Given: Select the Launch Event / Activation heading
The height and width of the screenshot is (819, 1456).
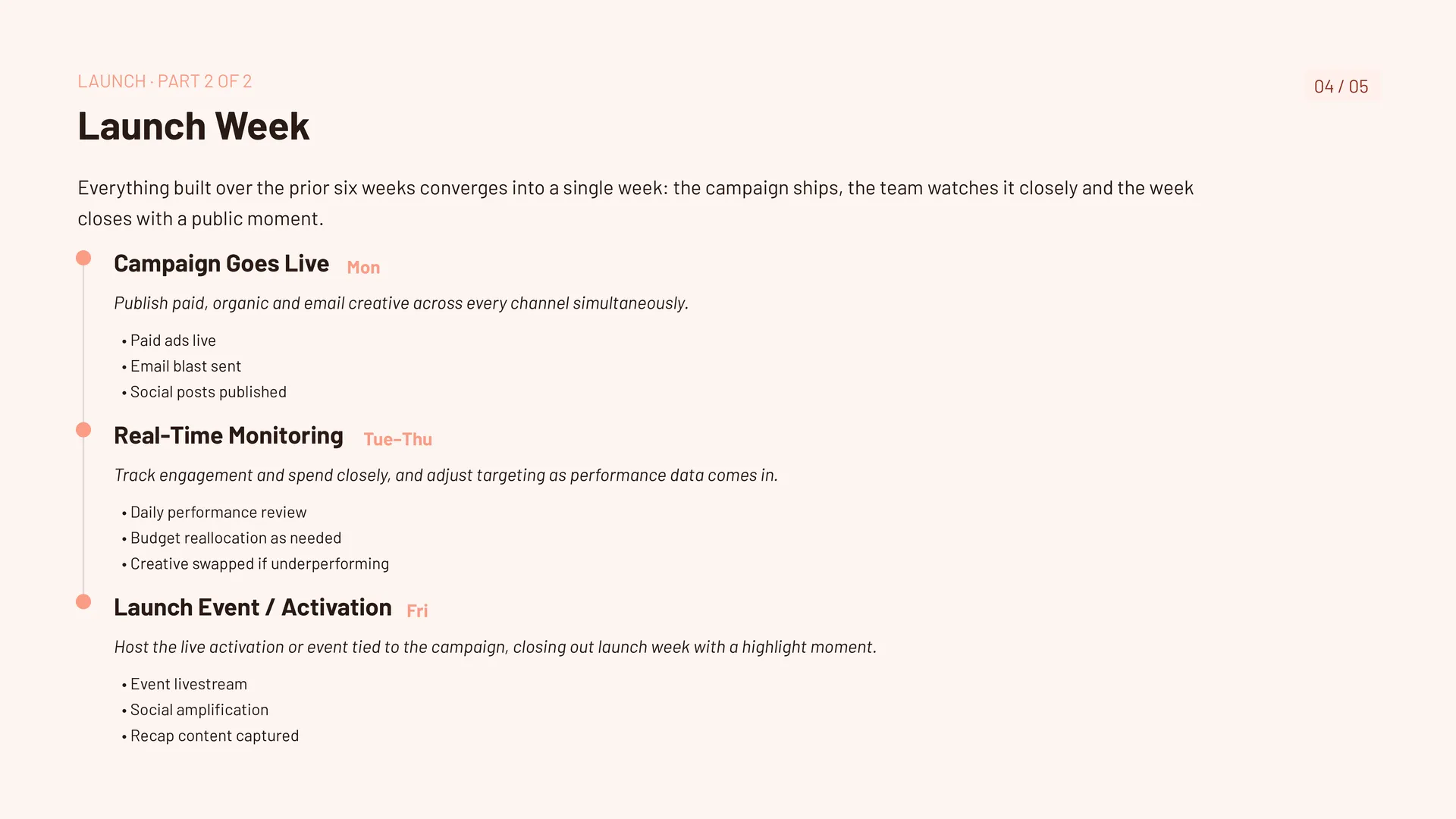Looking at the screenshot, I should point(253,607).
